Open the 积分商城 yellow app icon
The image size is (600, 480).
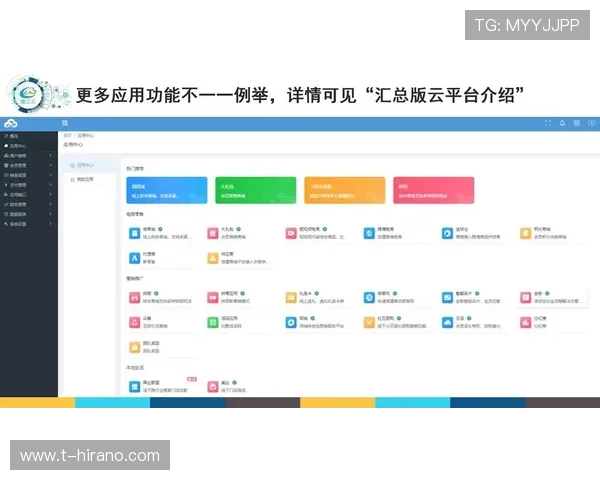(526, 233)
